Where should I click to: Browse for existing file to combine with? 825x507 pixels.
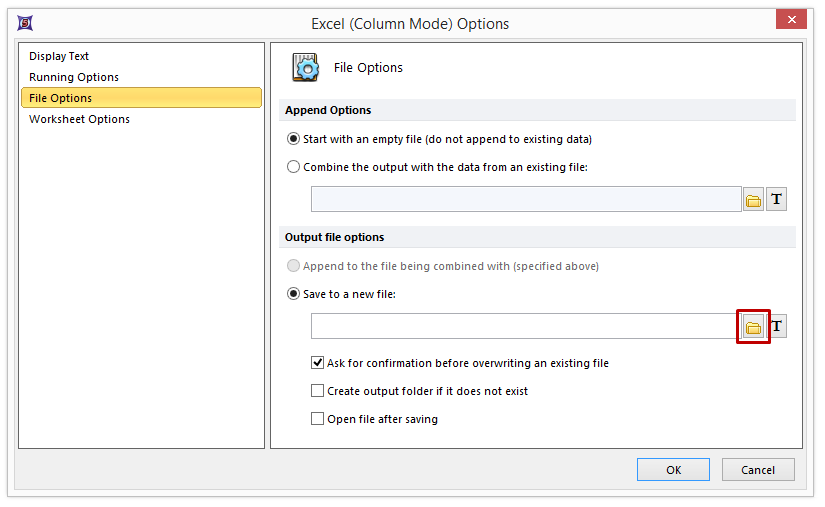pos(753,200)
